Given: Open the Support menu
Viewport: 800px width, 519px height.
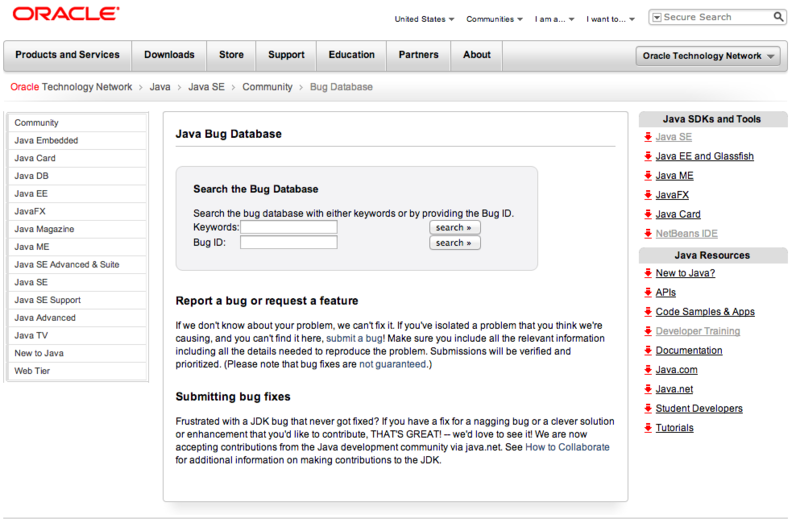Looking at the screenshot, I should coord(286,55).
